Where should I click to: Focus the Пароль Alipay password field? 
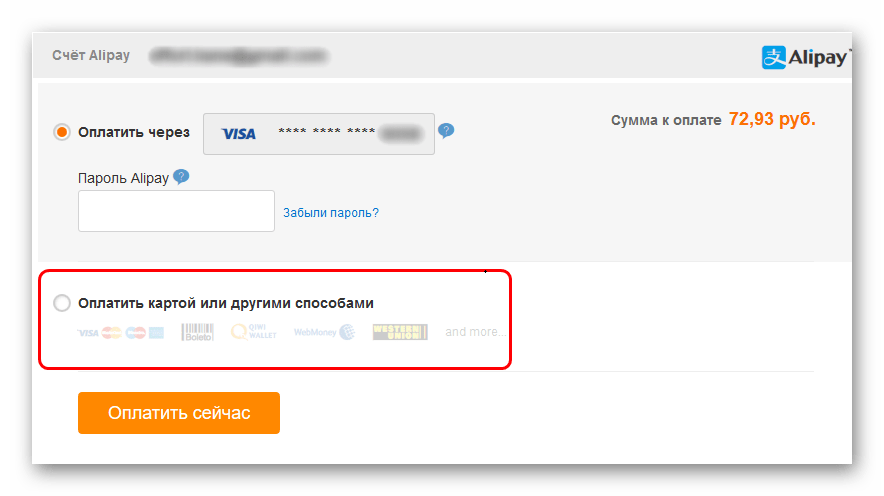pyautogui.click(x=176, y=211)
